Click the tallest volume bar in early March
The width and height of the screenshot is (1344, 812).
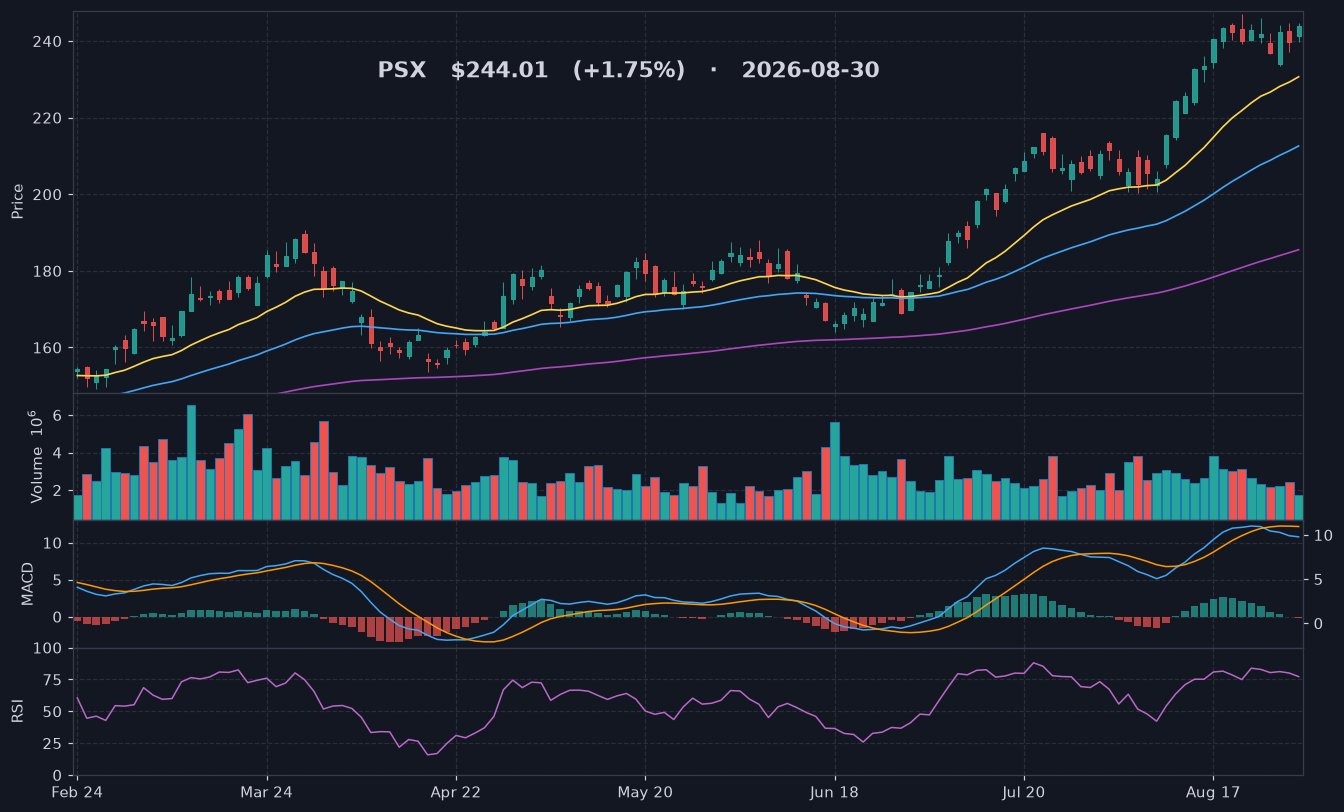(x=191, y=462)
